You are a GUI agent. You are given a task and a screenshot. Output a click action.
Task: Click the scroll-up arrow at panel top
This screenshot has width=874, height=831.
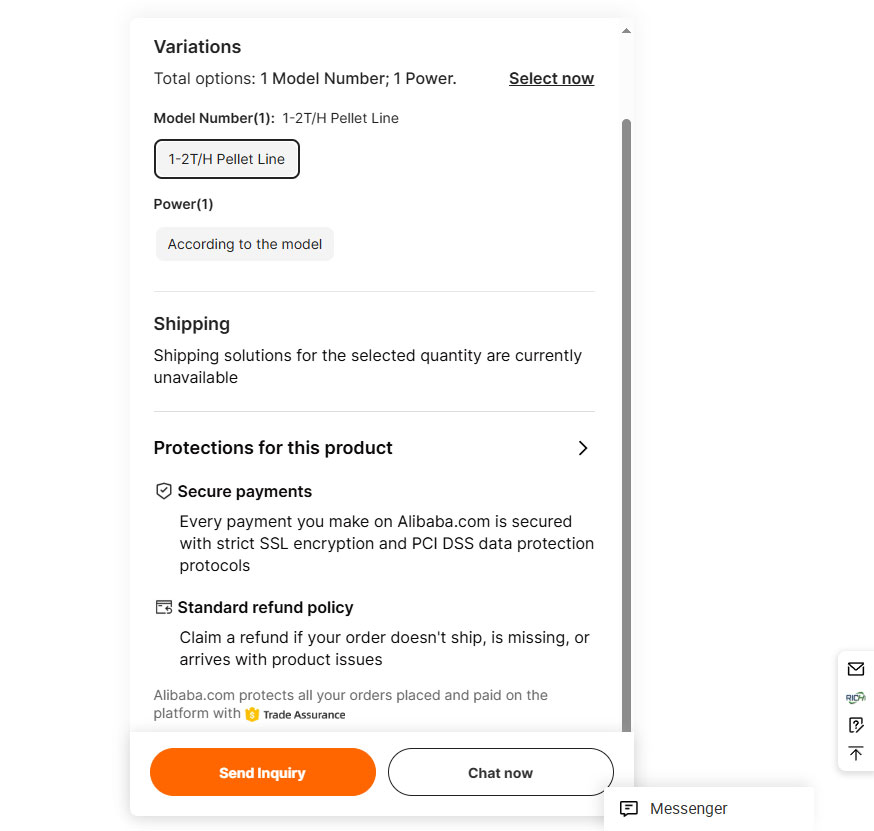[626, 31]
